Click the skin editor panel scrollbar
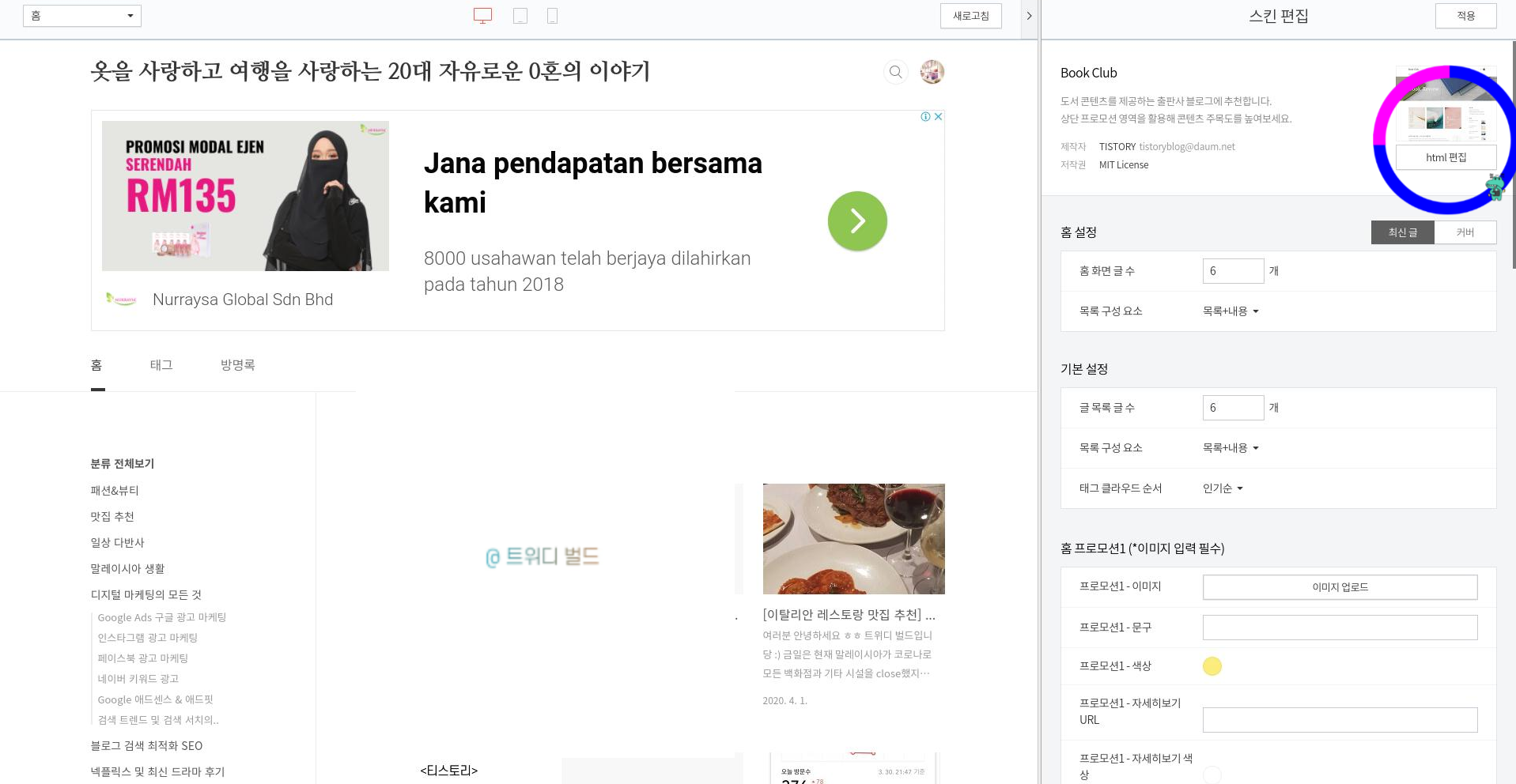 point(1513,154)
